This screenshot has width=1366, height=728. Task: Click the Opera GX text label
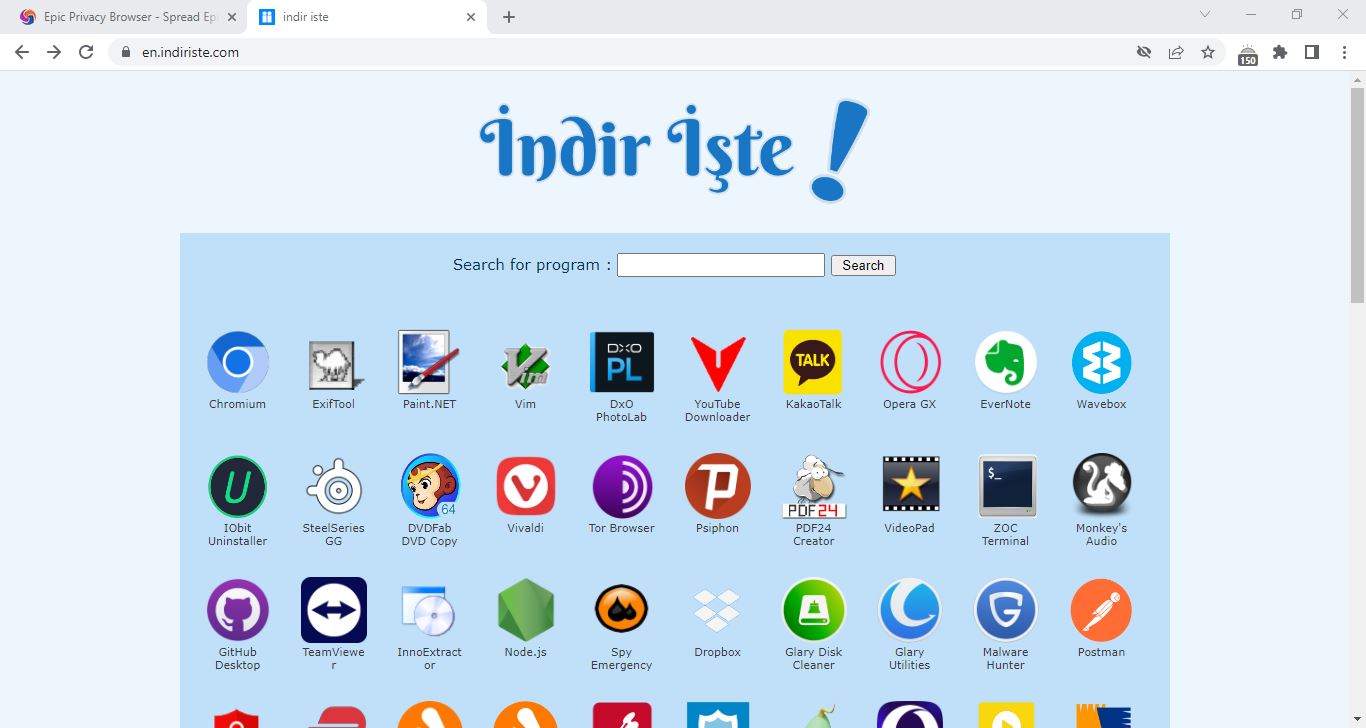tap(910, 404)
